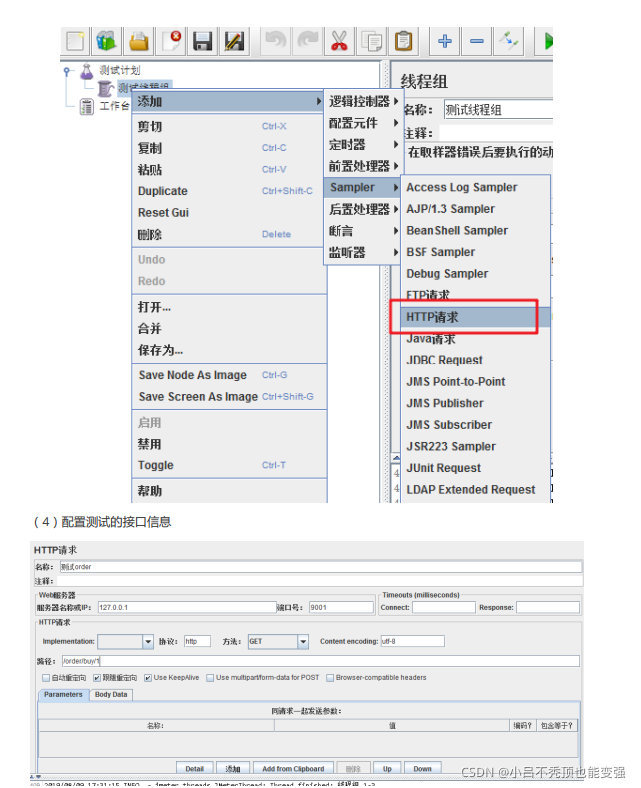The height and width of the screenshot is (788, 641).
Task: Click the Down button in parameters
Action: click(x=423, y=769)
